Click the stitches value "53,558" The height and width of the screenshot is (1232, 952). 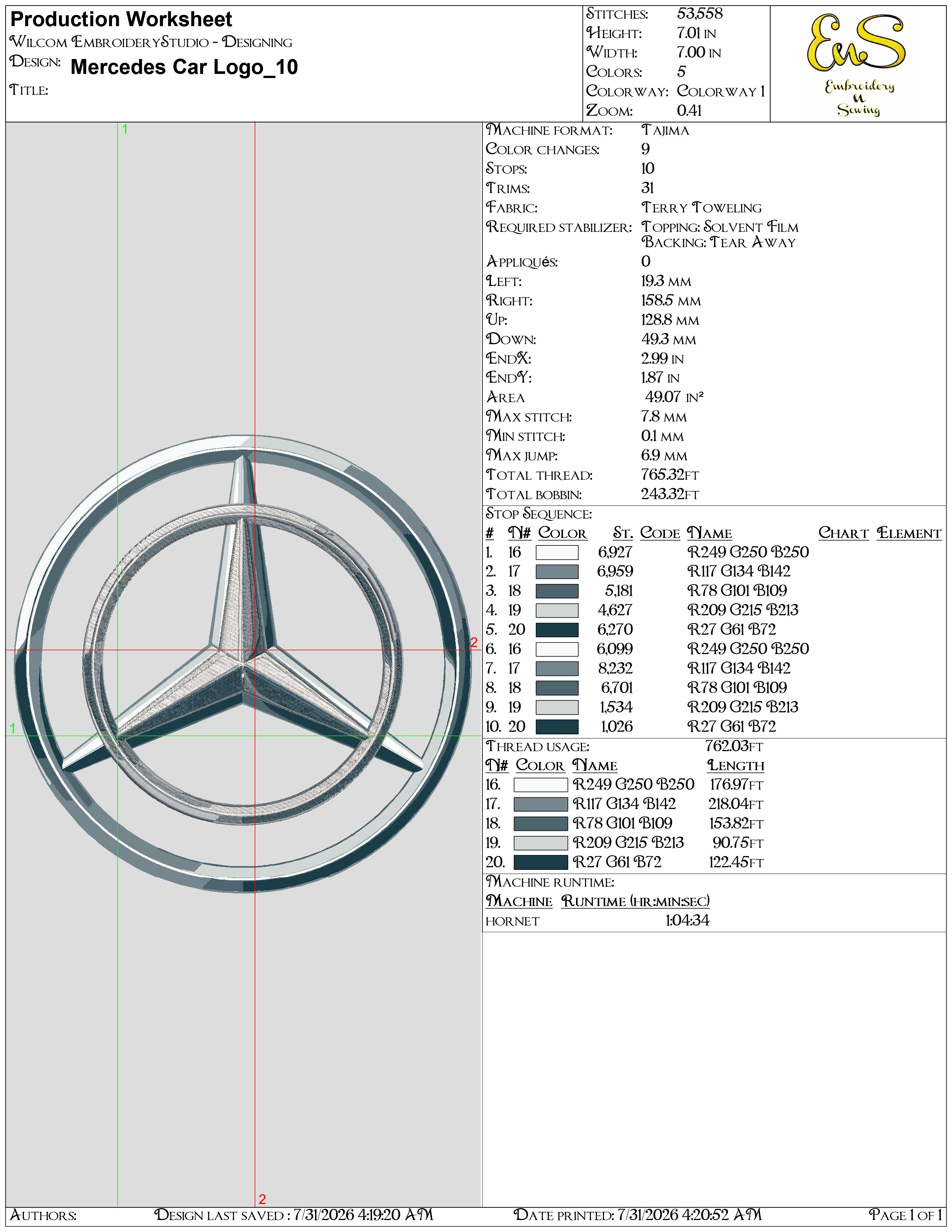tap(699, 13)
